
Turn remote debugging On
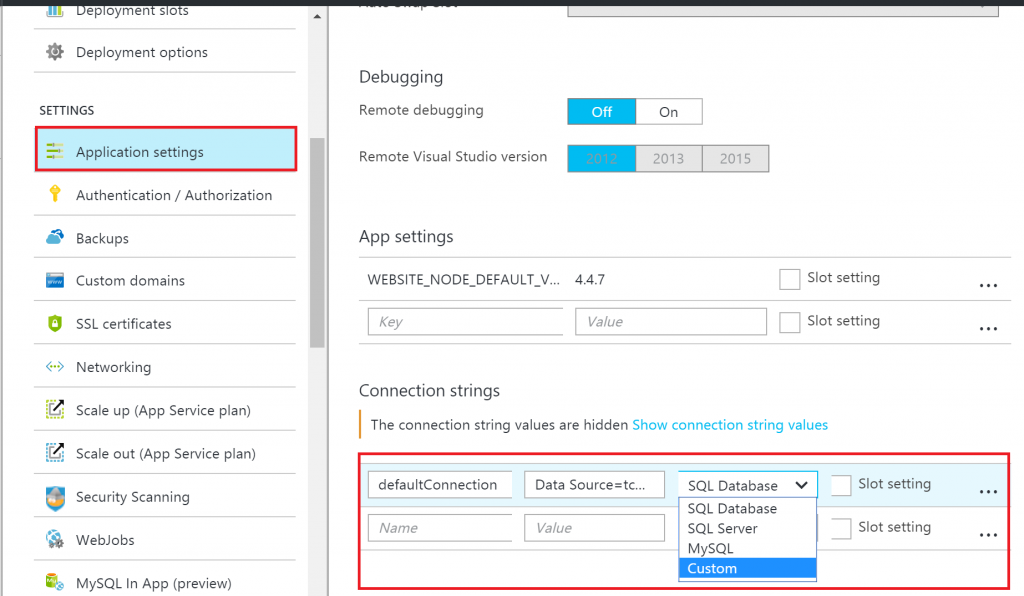[668, 111]
